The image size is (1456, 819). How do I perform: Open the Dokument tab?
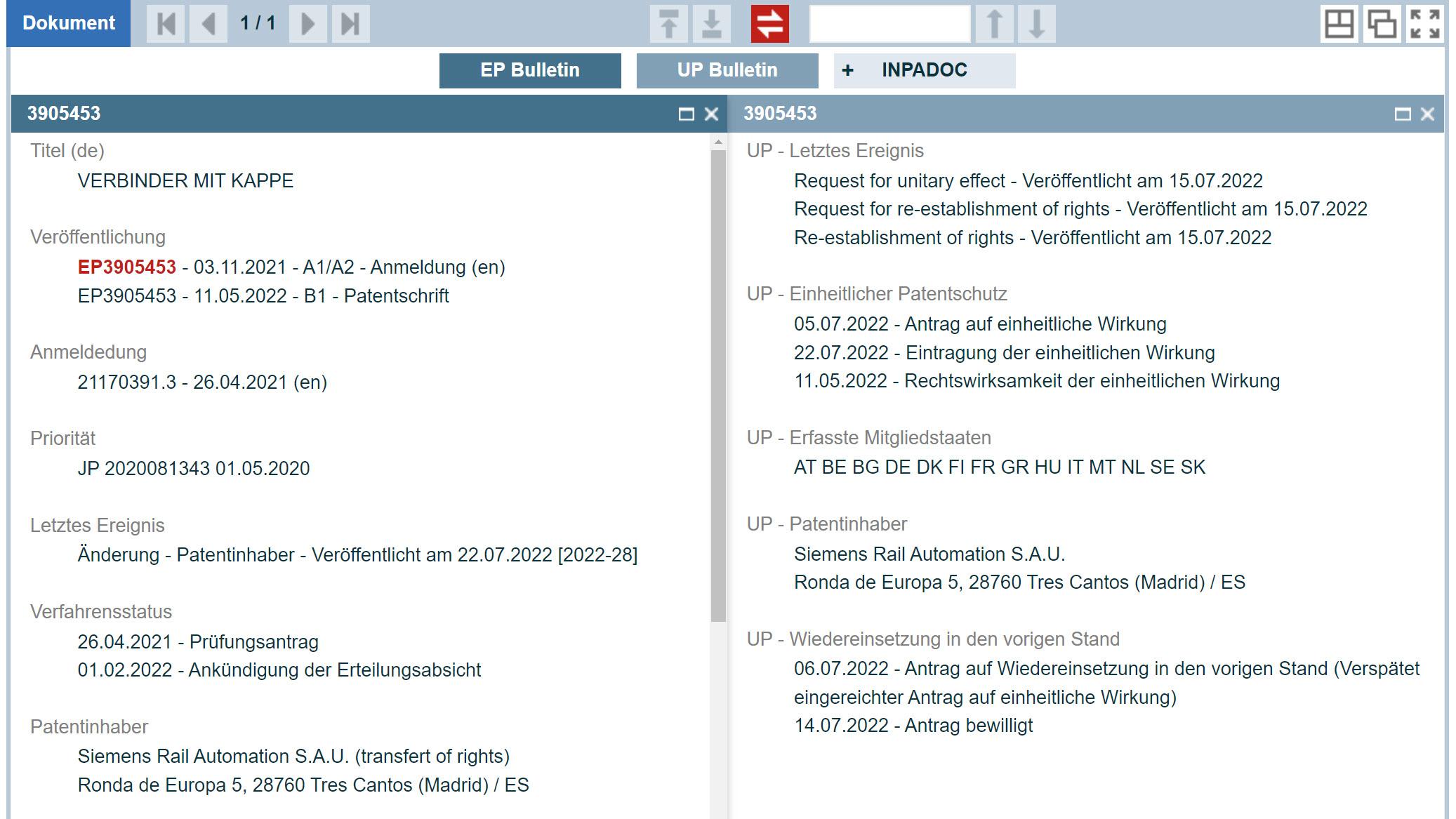tap(69, 23)
